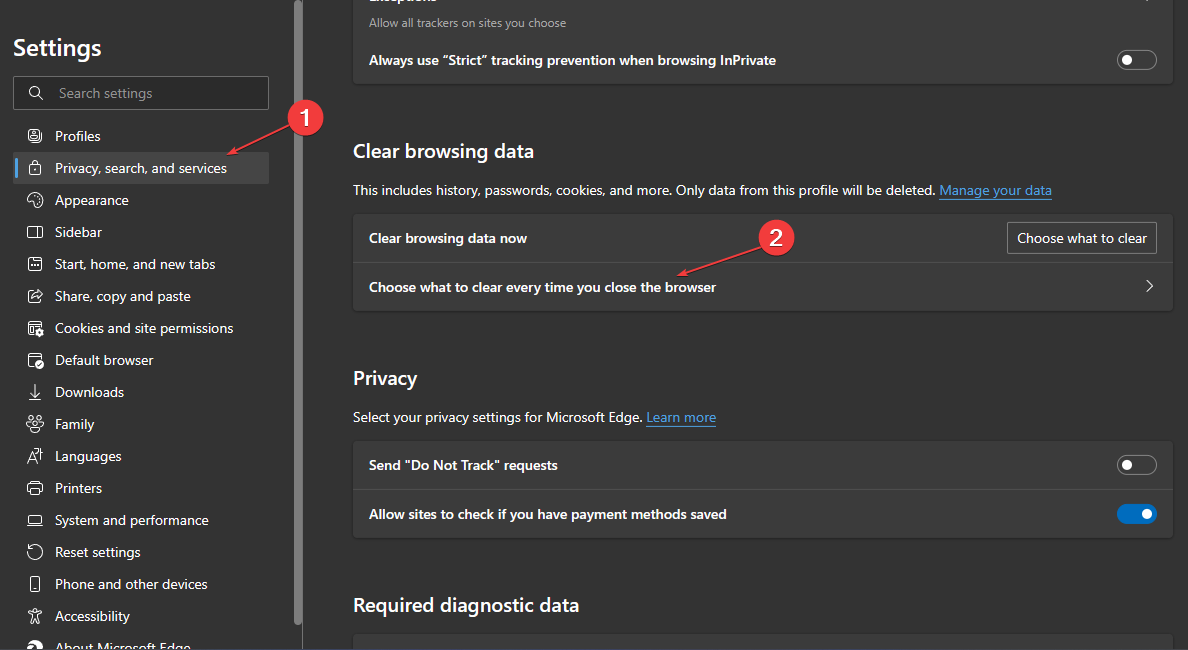1188x650 pixels.
Task: Click the Appearance palette icon
Action: coord(35,200)
